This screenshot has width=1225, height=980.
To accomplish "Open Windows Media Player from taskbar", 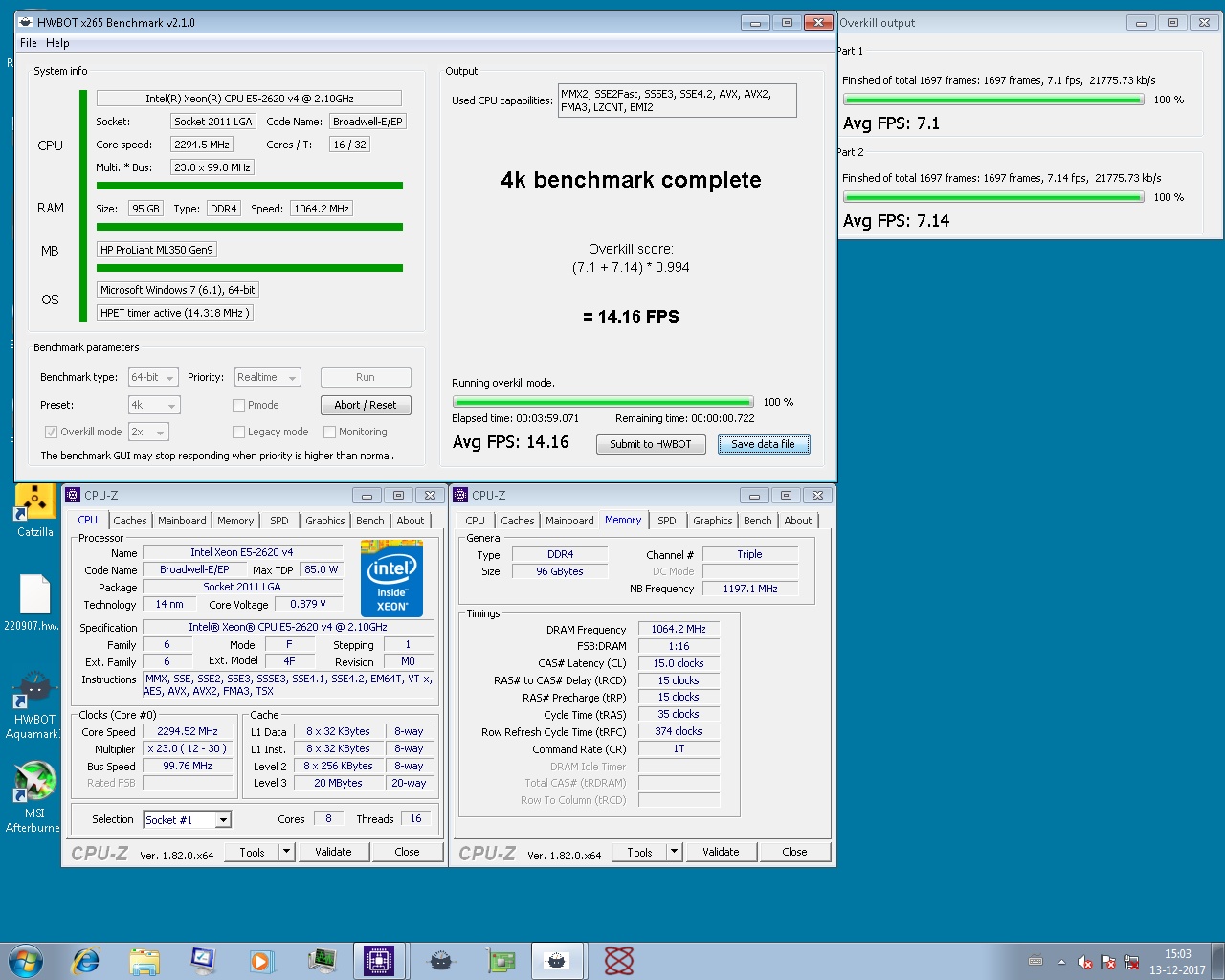I will tap(261, 960).
